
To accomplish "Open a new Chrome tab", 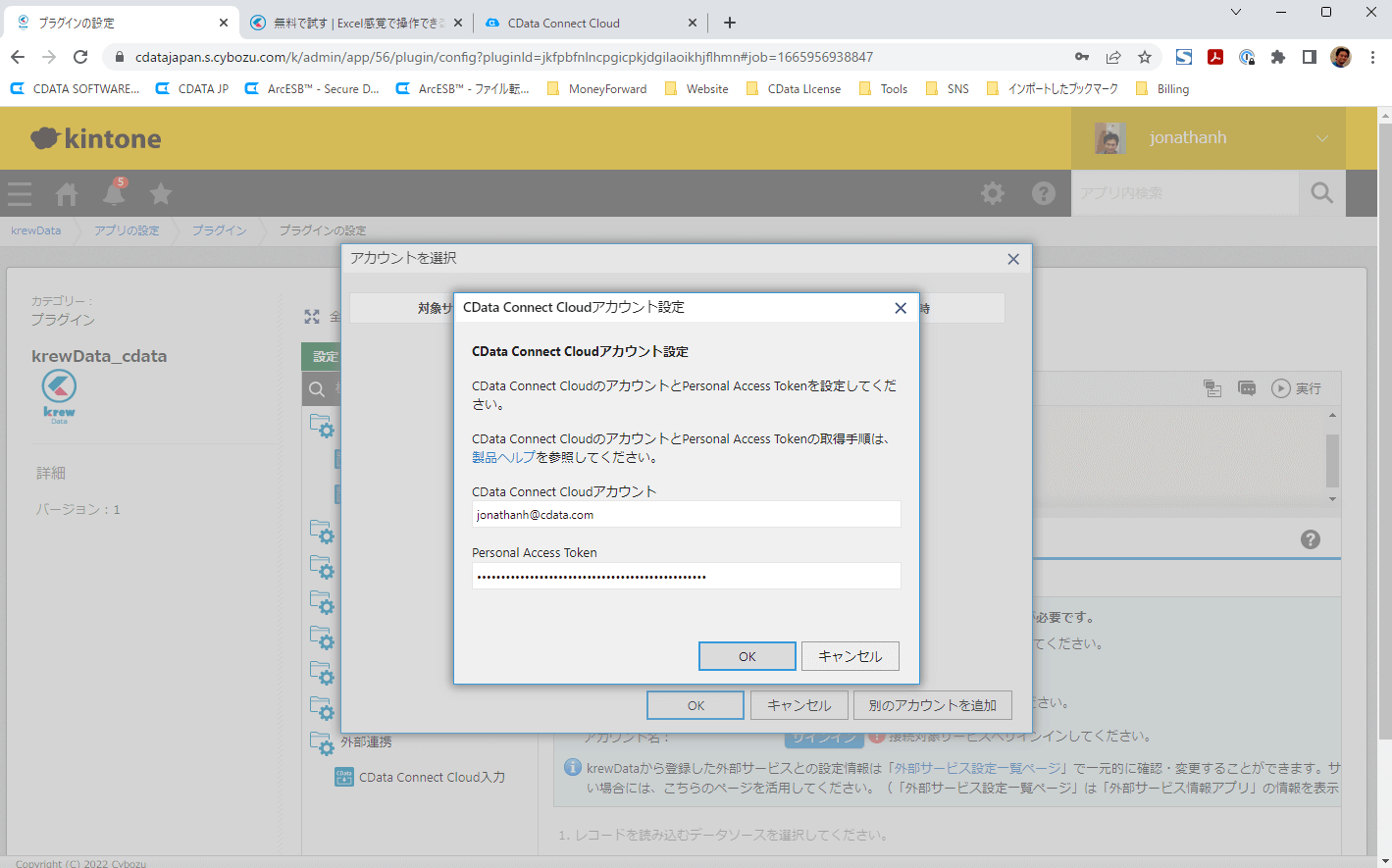I will 730,23.
